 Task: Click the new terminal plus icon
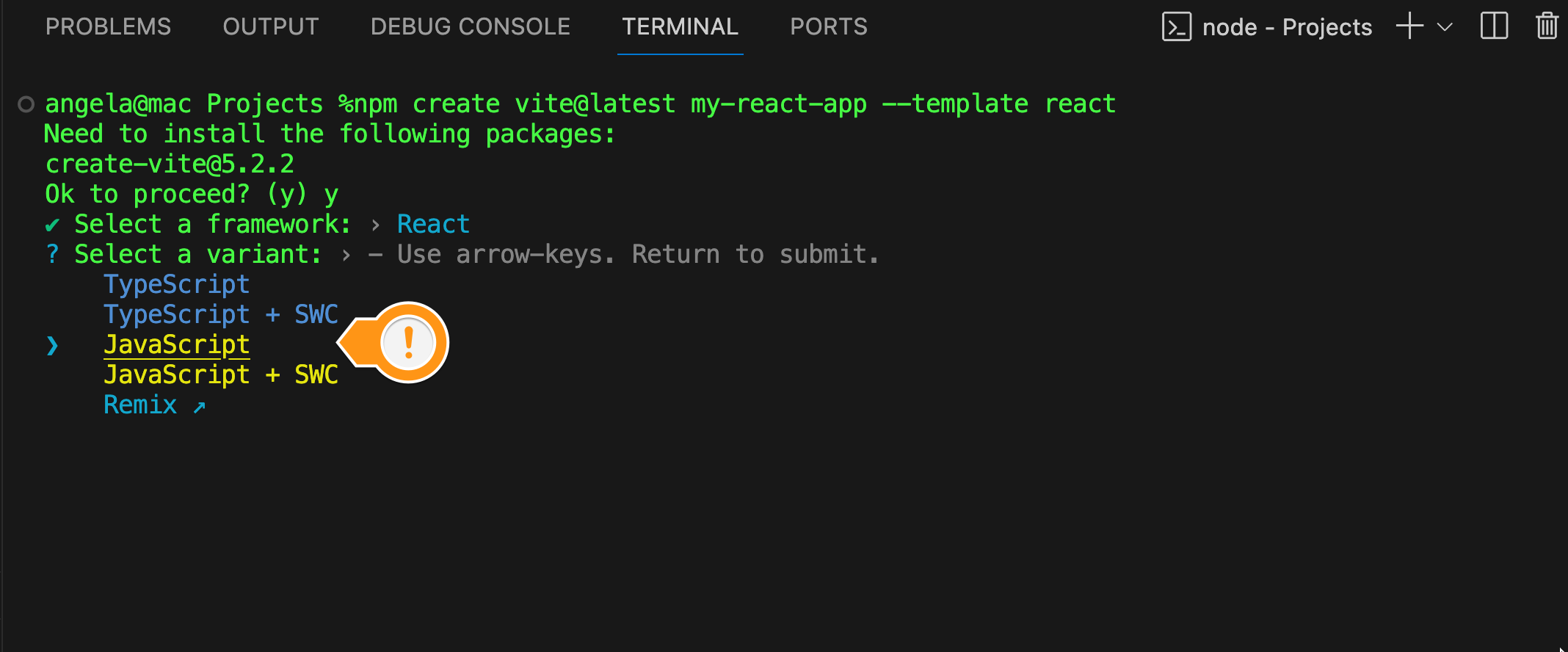click(1409, 27)
